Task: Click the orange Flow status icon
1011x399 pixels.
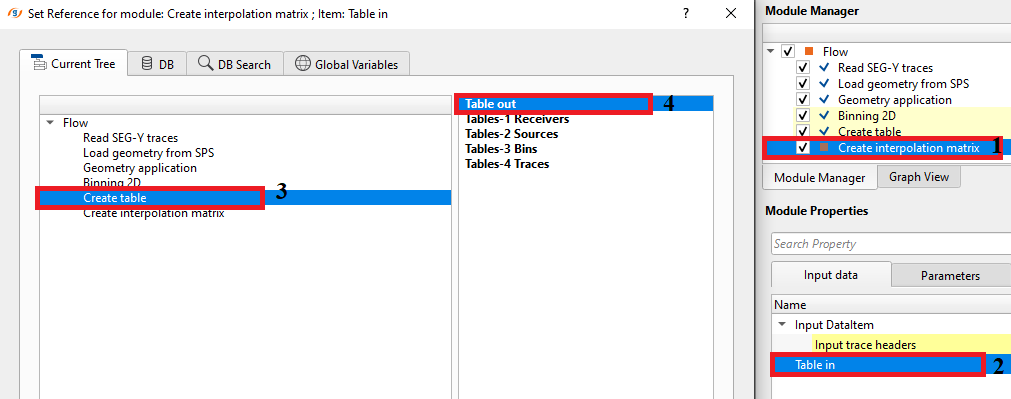Action: (809, 51)
